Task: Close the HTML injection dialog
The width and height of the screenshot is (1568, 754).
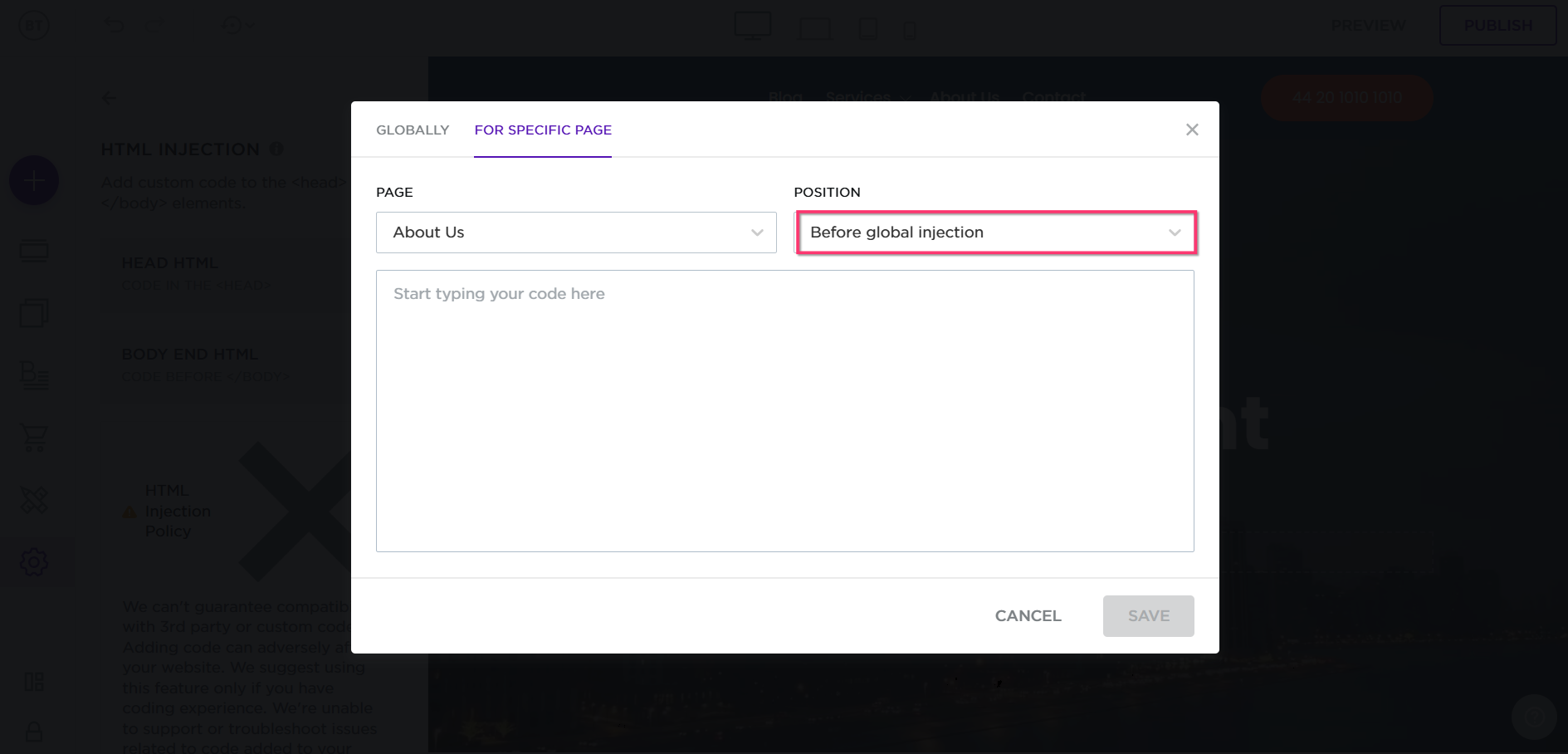Action: click(1192, 130)
